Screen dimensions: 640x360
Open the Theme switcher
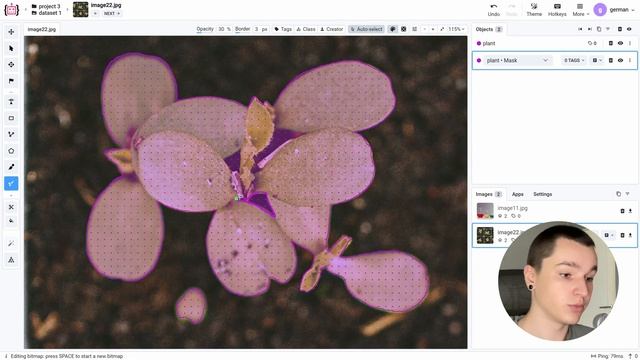(x=534, y=9)
